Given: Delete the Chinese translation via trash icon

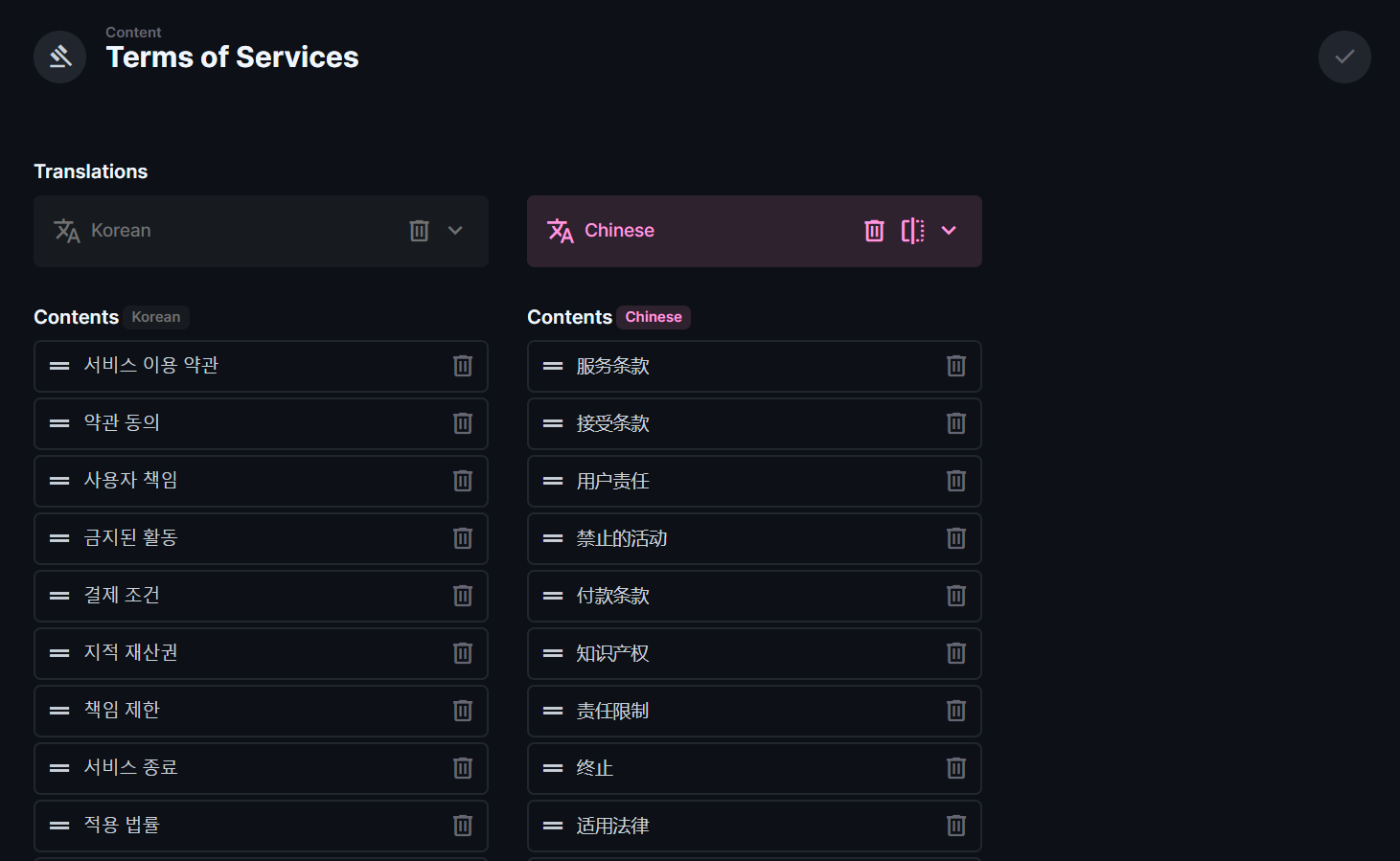Looking at the screenshot, I should click(x=874, y=231).
